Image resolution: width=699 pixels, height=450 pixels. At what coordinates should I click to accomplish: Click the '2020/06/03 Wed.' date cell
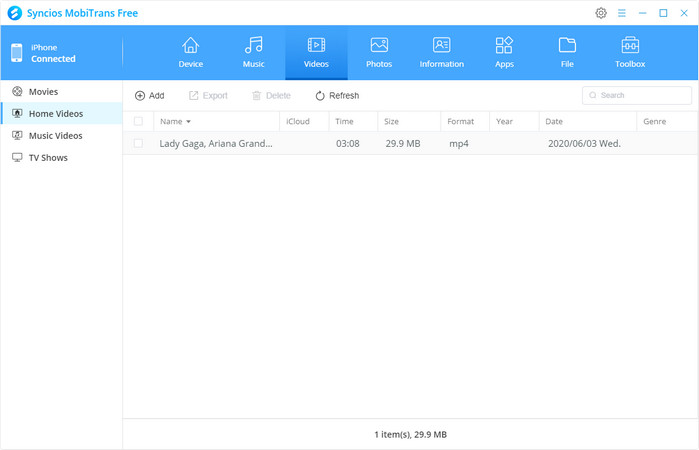click(x=584, y=144)
